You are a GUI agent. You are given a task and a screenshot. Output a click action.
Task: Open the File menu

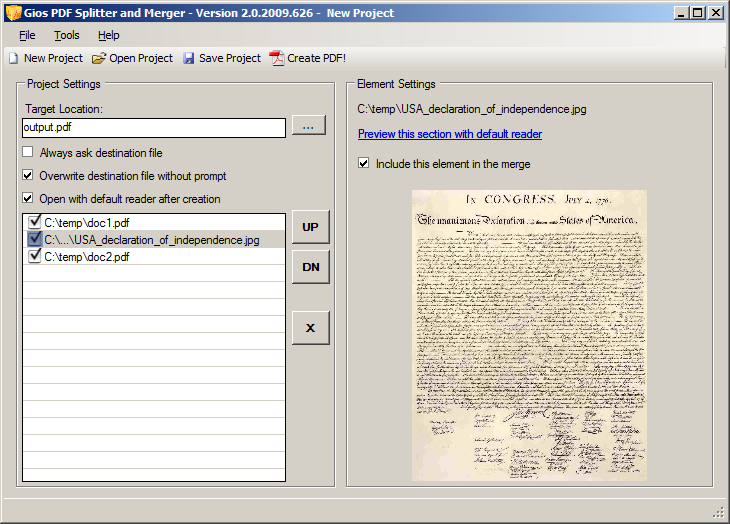click(27, 35)
